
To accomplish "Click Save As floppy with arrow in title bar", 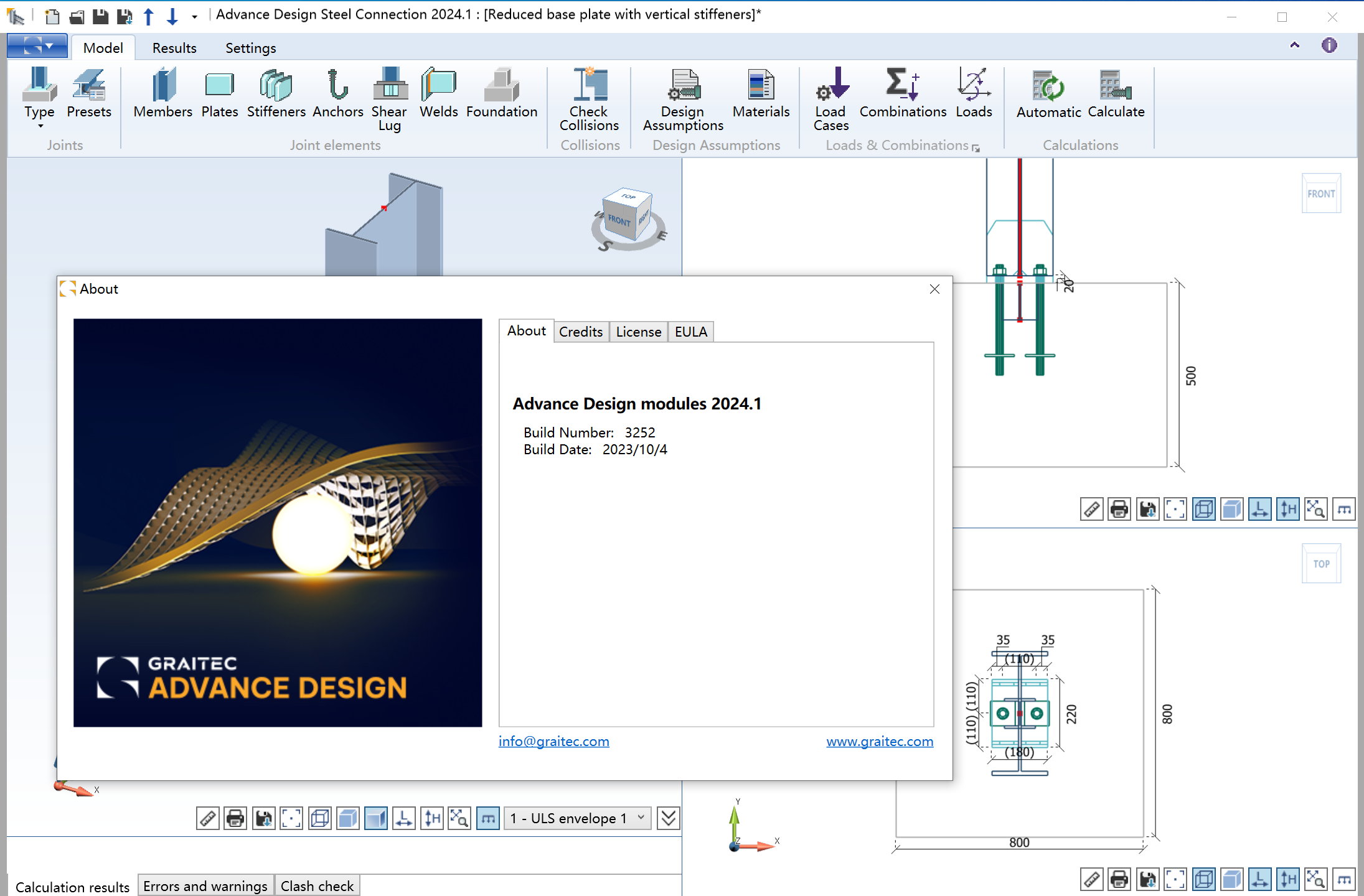I will [125, 16].
